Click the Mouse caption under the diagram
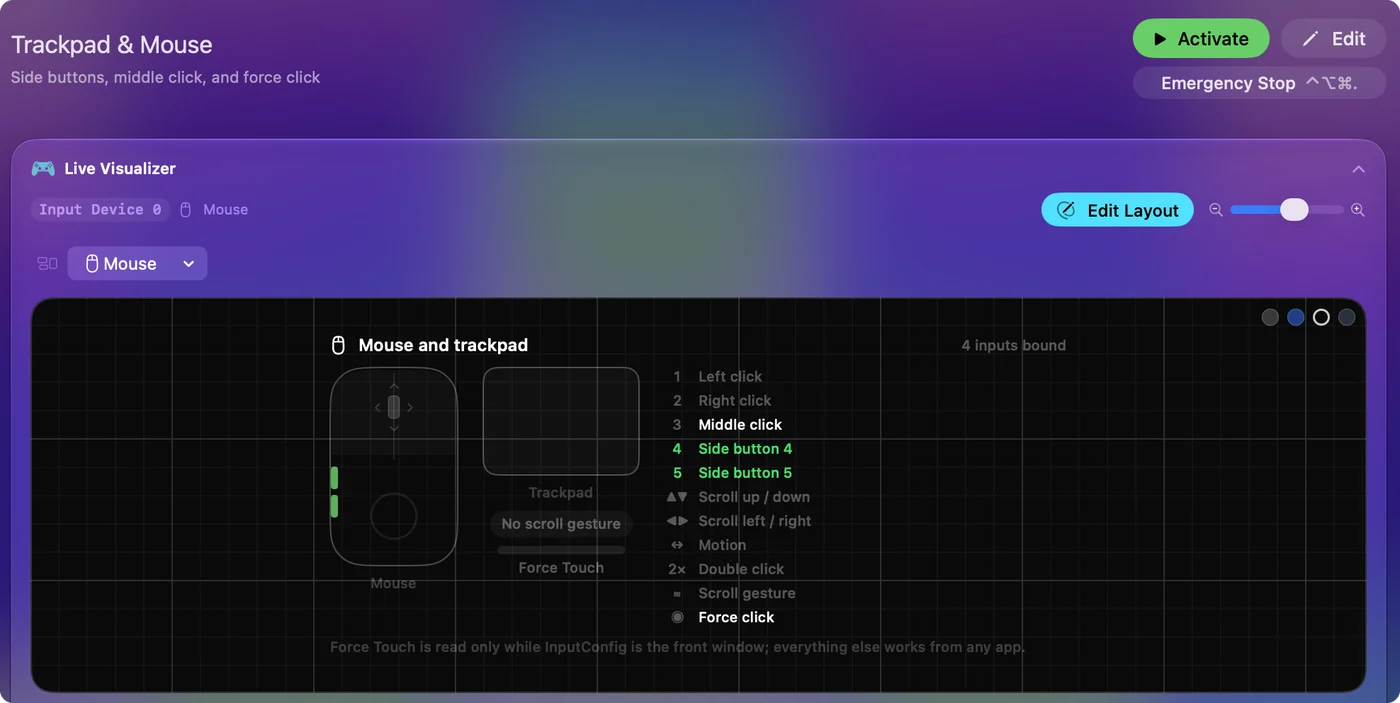This screenshot has width=1400, height=703. click(x=393, y=583)
